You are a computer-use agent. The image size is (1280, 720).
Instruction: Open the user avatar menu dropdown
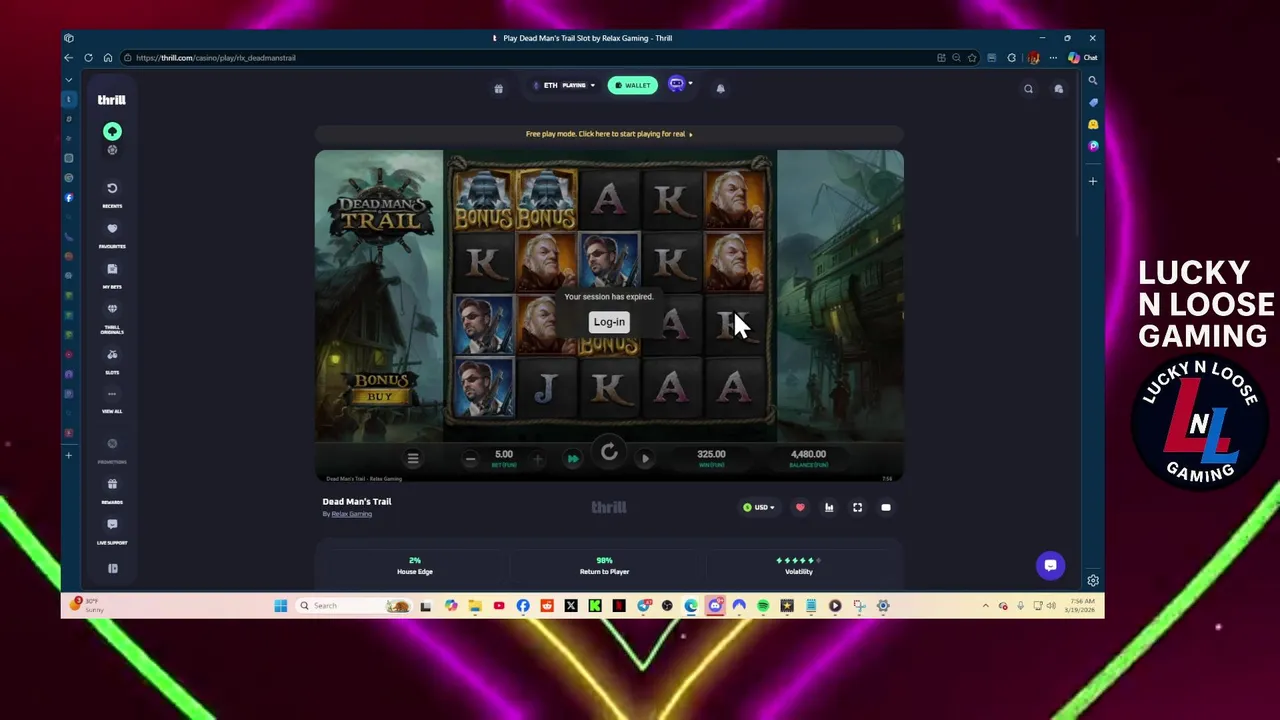point(679,85)
